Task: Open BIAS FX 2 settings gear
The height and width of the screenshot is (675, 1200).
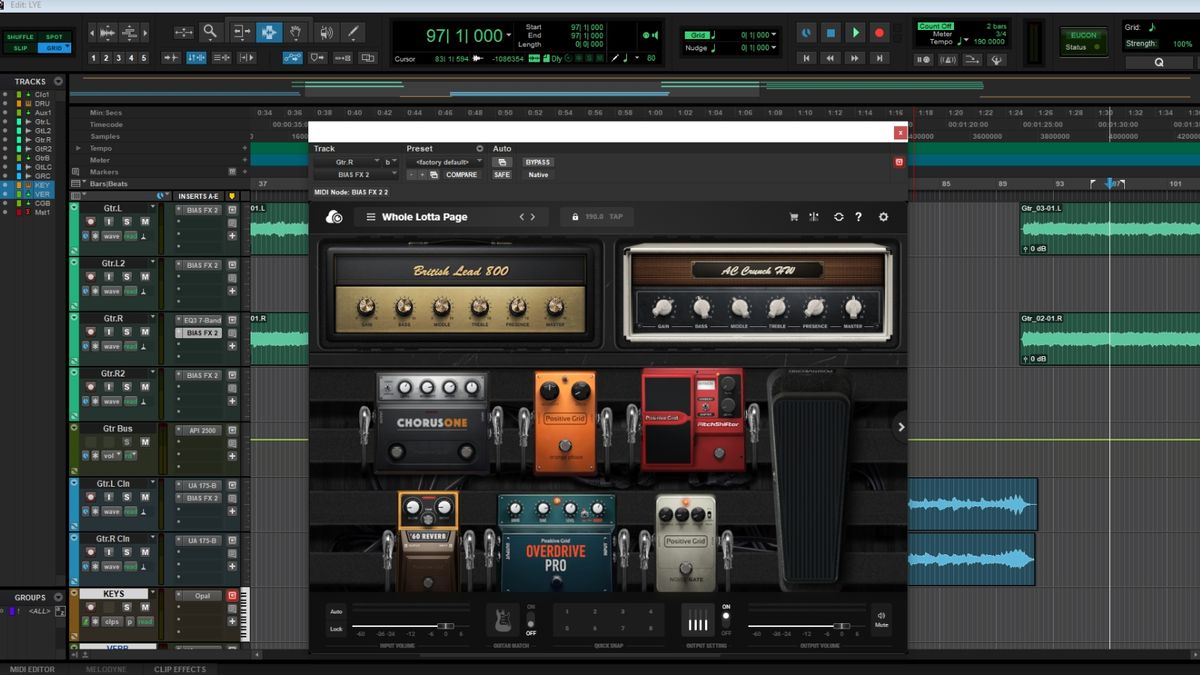Action: tap(883, 217)
